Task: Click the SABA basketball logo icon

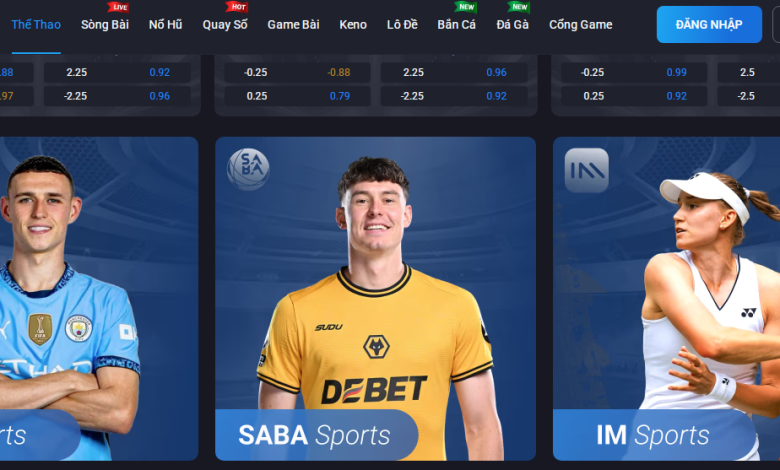Action: click(248, 169)
